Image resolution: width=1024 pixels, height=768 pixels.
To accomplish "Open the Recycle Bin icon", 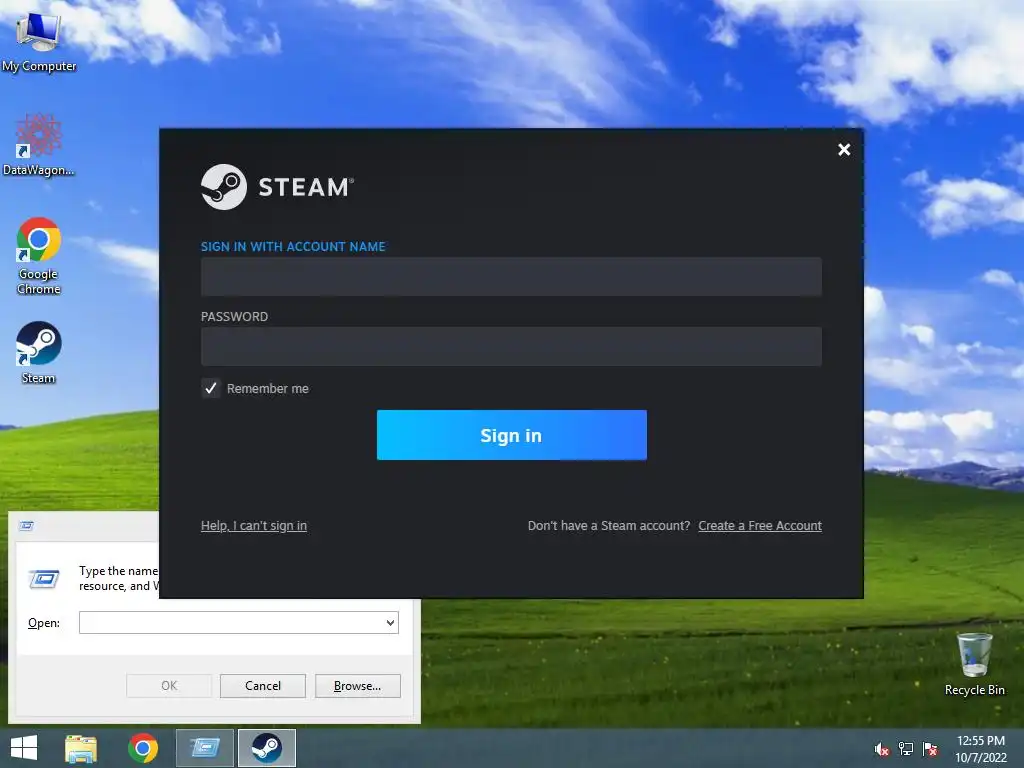I will coord(974,664).
